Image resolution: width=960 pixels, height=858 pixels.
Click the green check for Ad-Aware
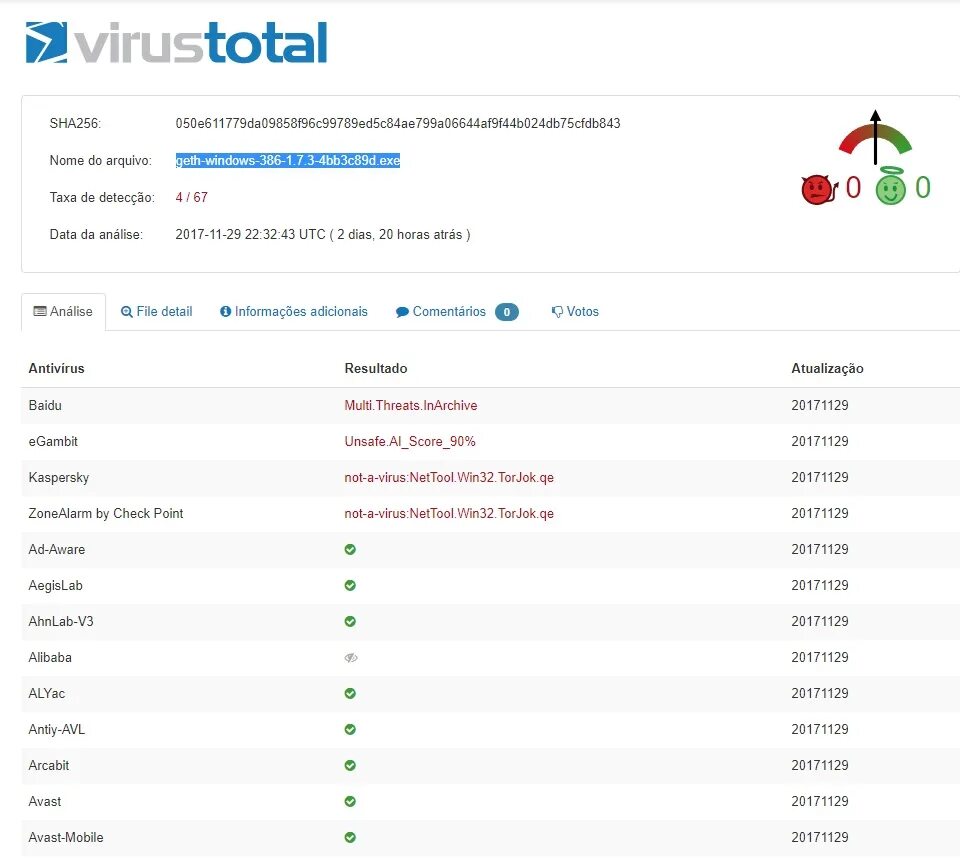coord(350,549)
